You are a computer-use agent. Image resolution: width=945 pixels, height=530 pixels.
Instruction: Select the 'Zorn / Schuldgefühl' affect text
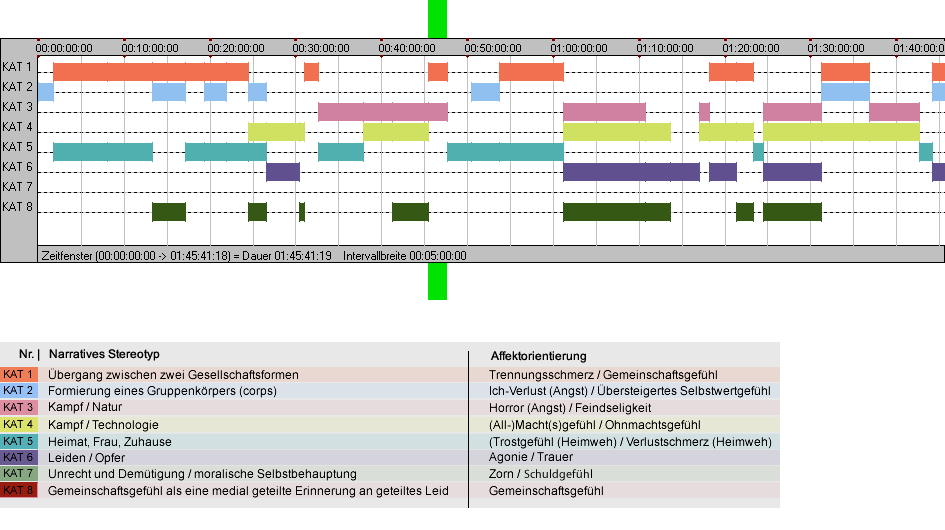541,474
